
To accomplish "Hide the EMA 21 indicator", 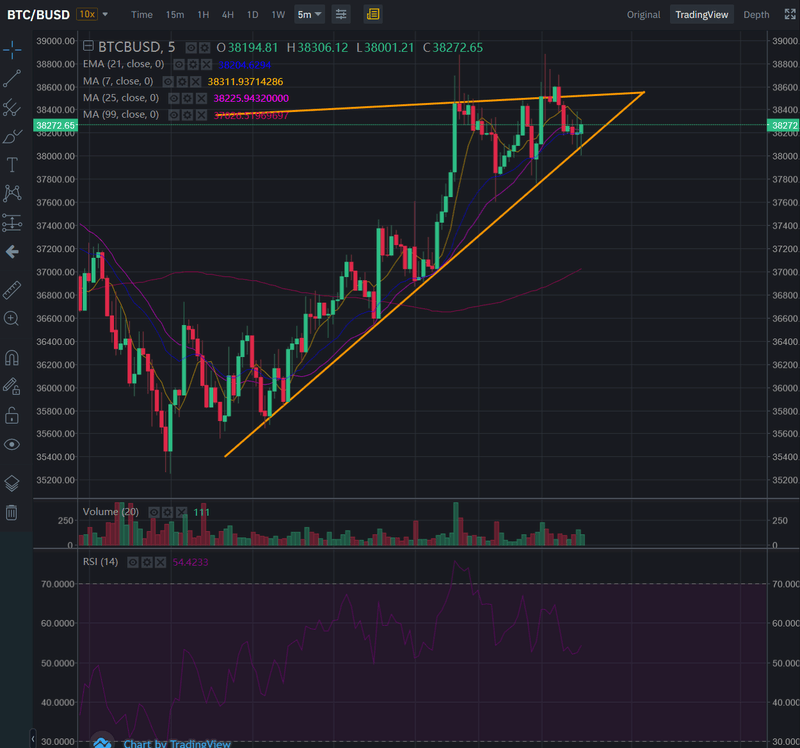I will 179,64.
